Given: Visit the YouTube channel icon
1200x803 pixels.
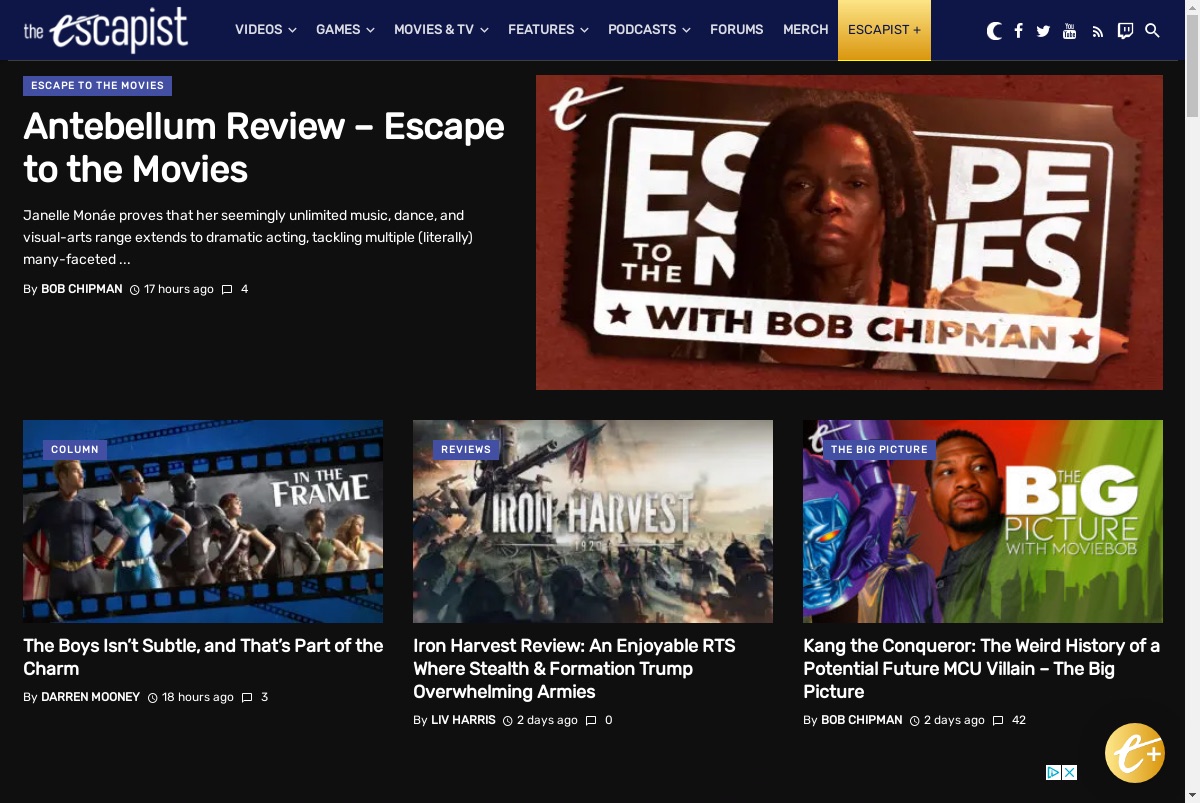Looking at the screenshot, I should click(1069, 31).
